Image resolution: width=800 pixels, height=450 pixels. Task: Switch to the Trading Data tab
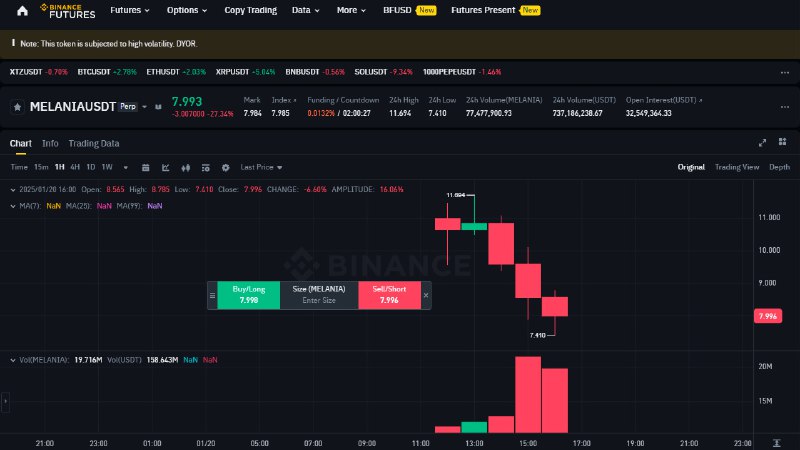94,143
